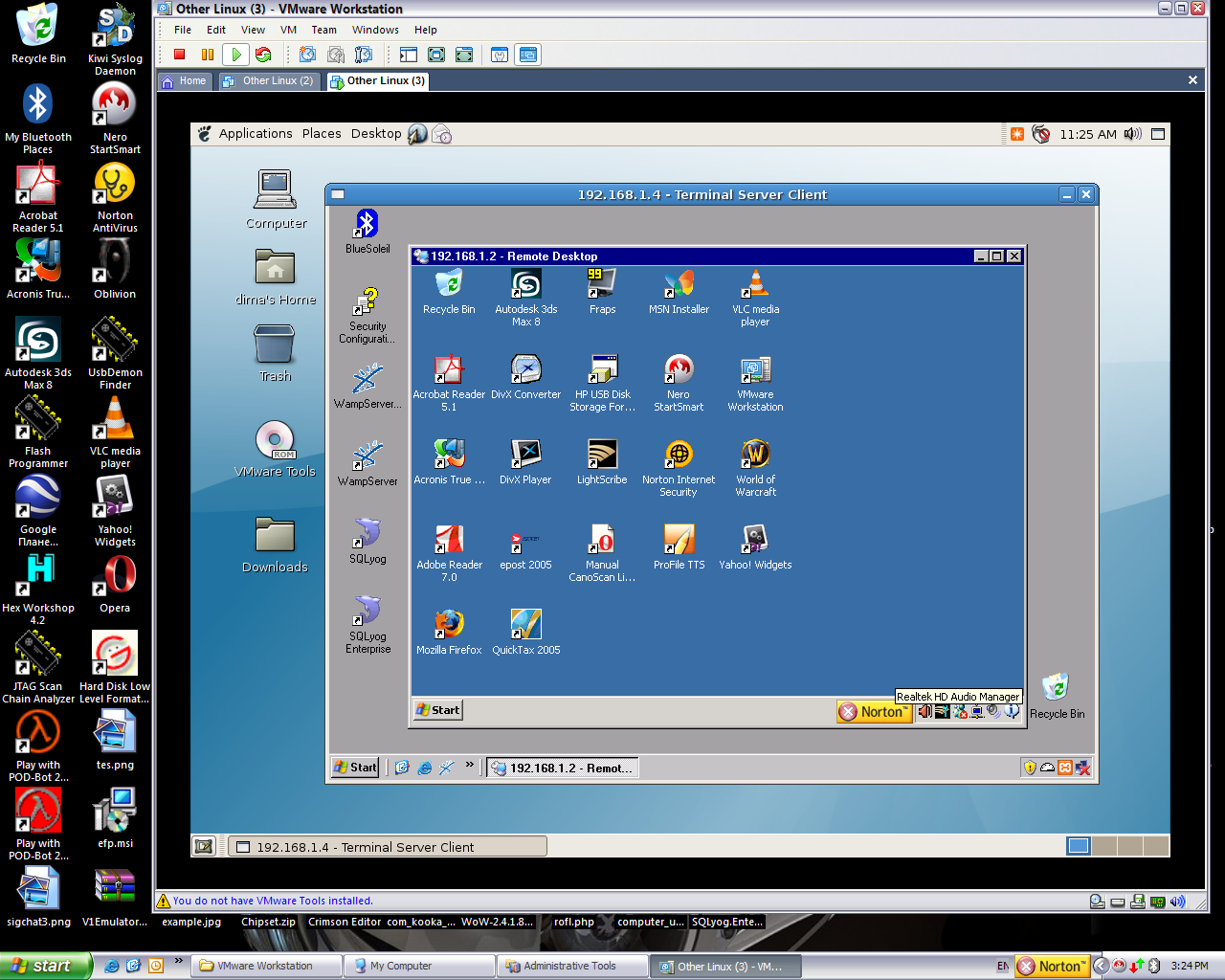Open MSN Installer in Remote Desktop window
The image size is (1225, 980).
[x=679, y=290]
